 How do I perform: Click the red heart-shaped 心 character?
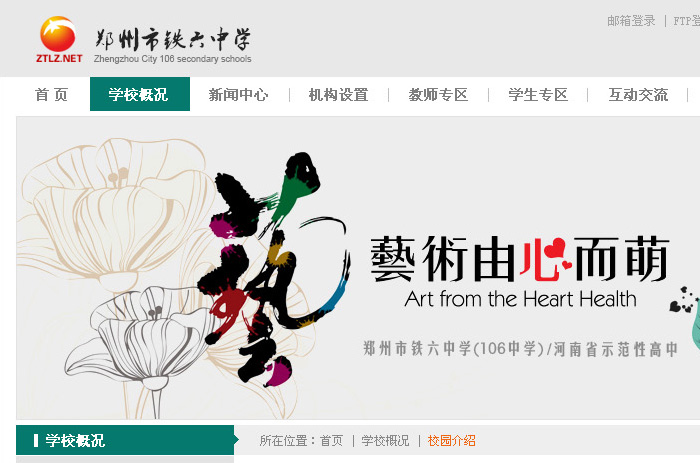tap(545, 259)
